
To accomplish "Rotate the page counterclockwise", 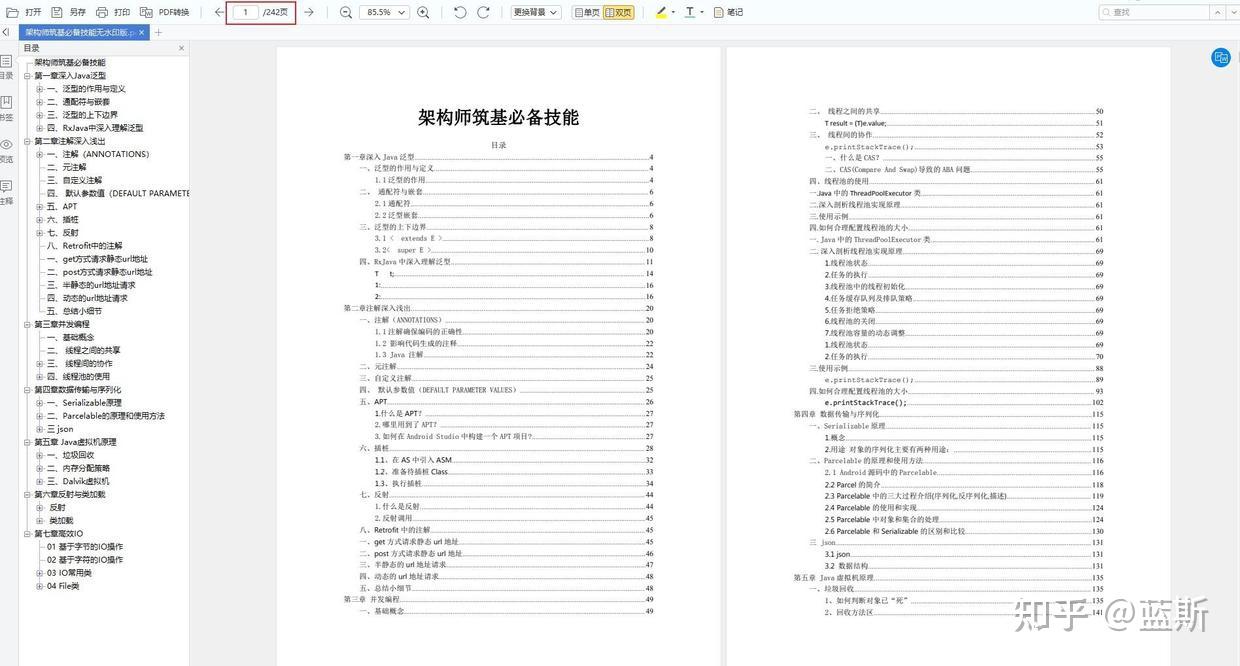I will pyautogui.click(x=460, y=12).
